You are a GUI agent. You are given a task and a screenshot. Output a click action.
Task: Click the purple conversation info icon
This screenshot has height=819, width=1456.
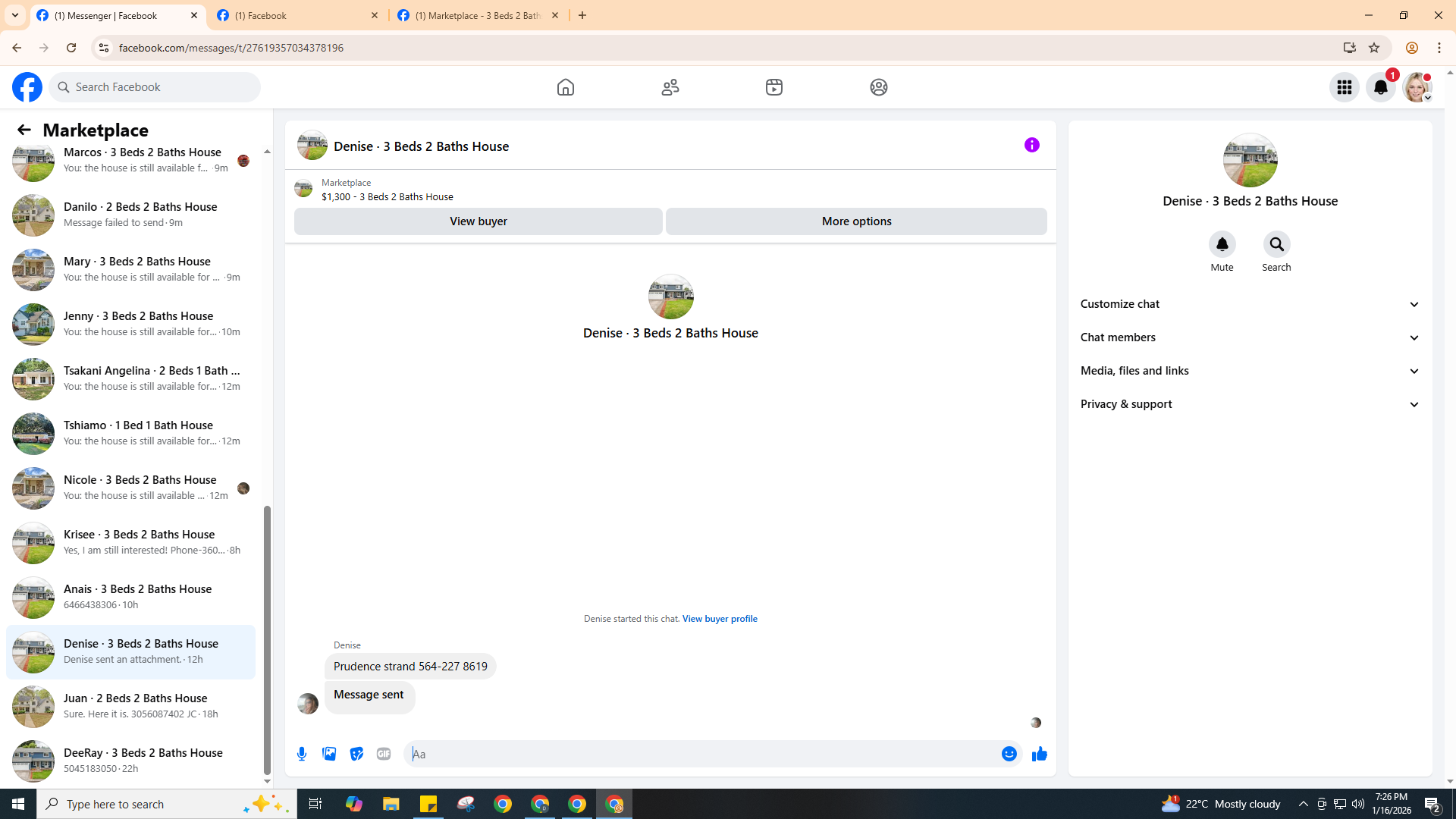(1031, 145)
